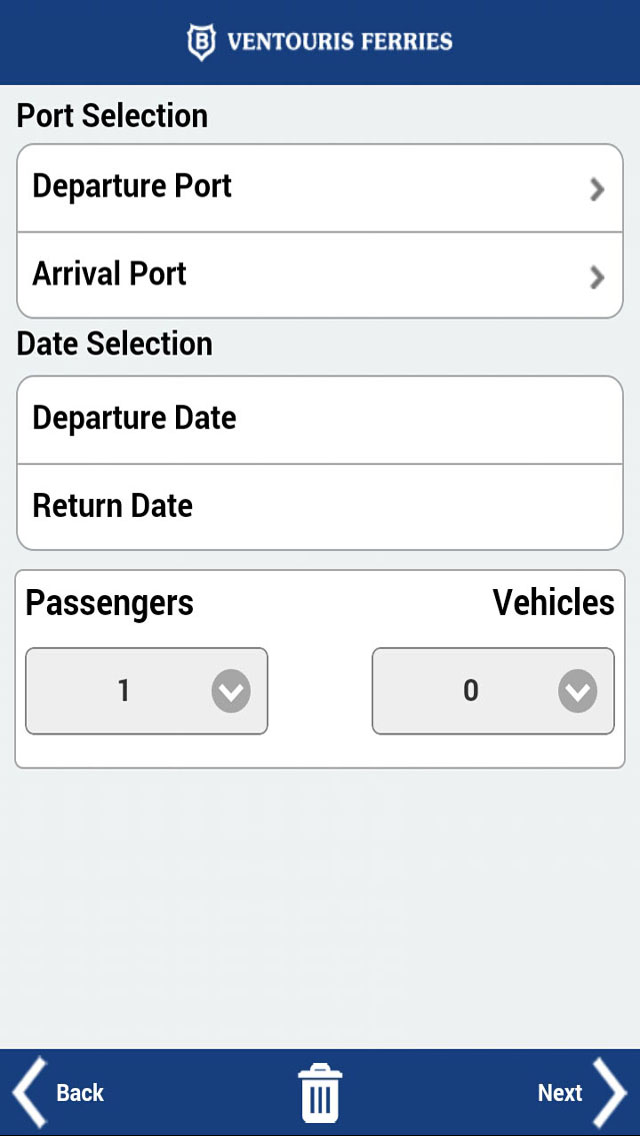Open the Vehicles count dropdown
Image resolution: width=640 pixels, height=1136 pixels.
pos(493,691)
